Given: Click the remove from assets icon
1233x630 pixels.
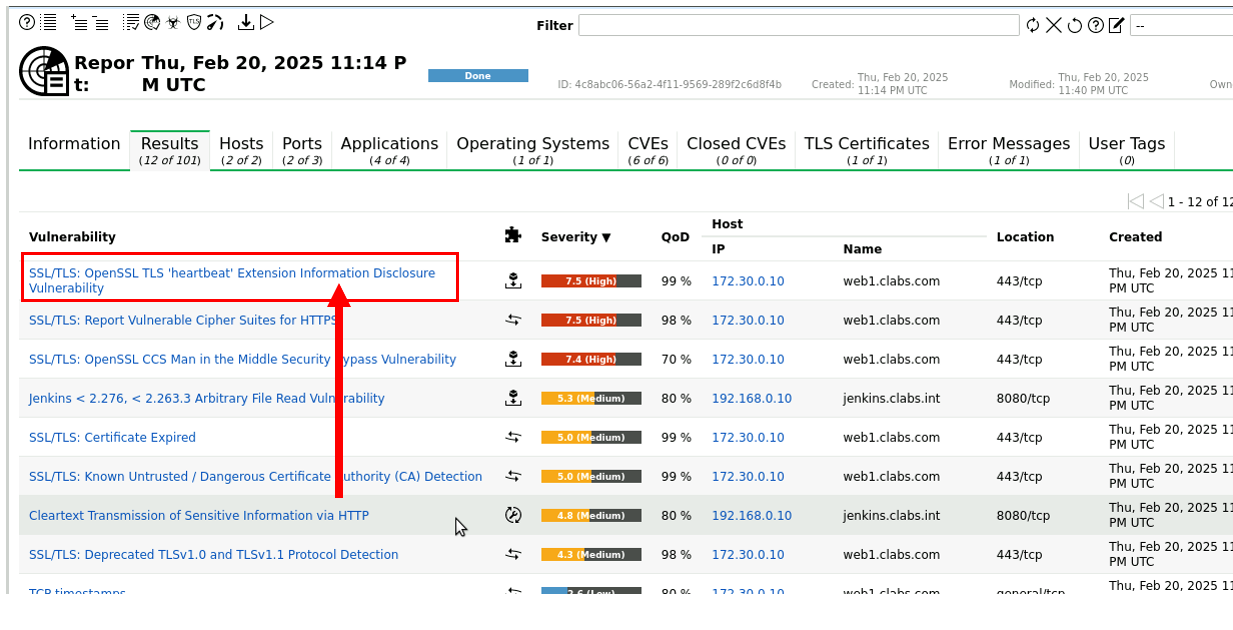Looking at the screenshot, I should pos(100,23).
